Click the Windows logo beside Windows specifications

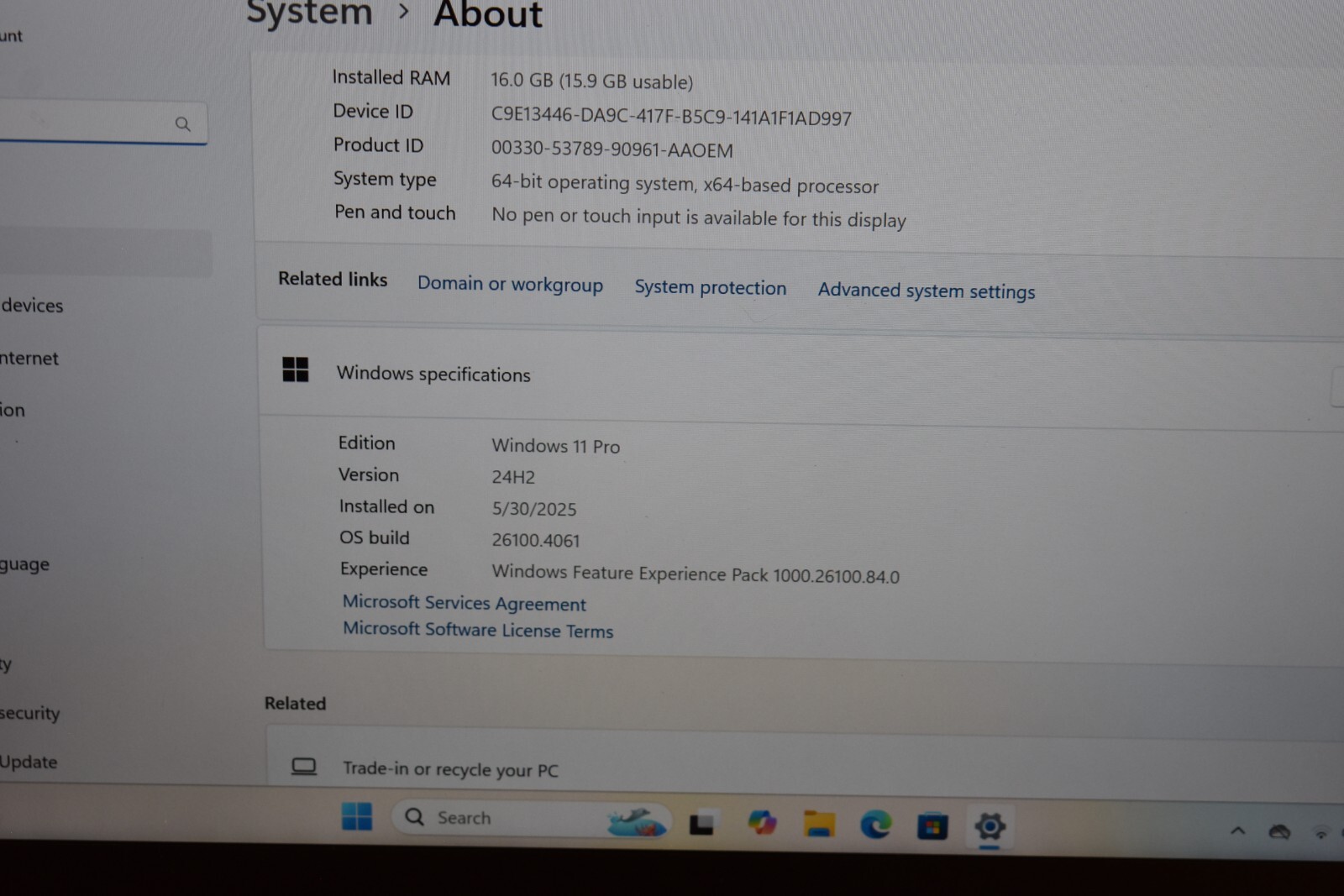point(296,369)
